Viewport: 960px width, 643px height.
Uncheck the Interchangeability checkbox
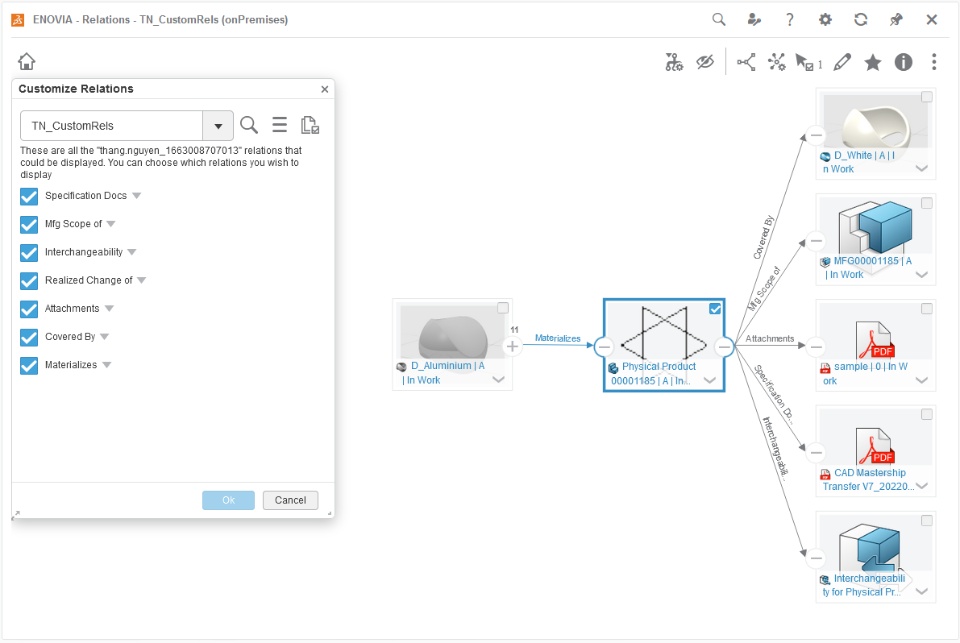29,252
